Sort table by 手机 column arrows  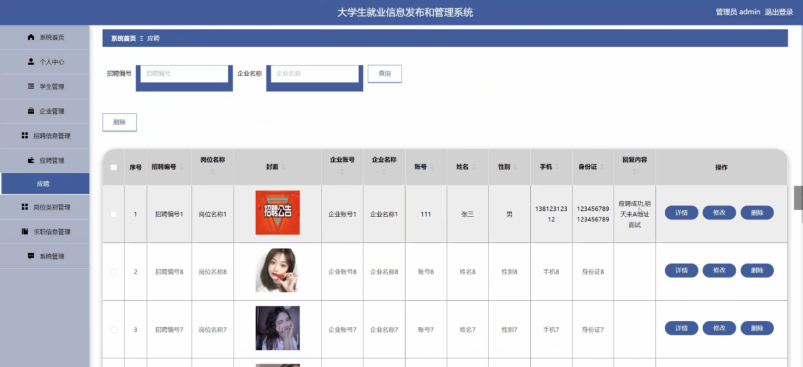coord(557,167)
